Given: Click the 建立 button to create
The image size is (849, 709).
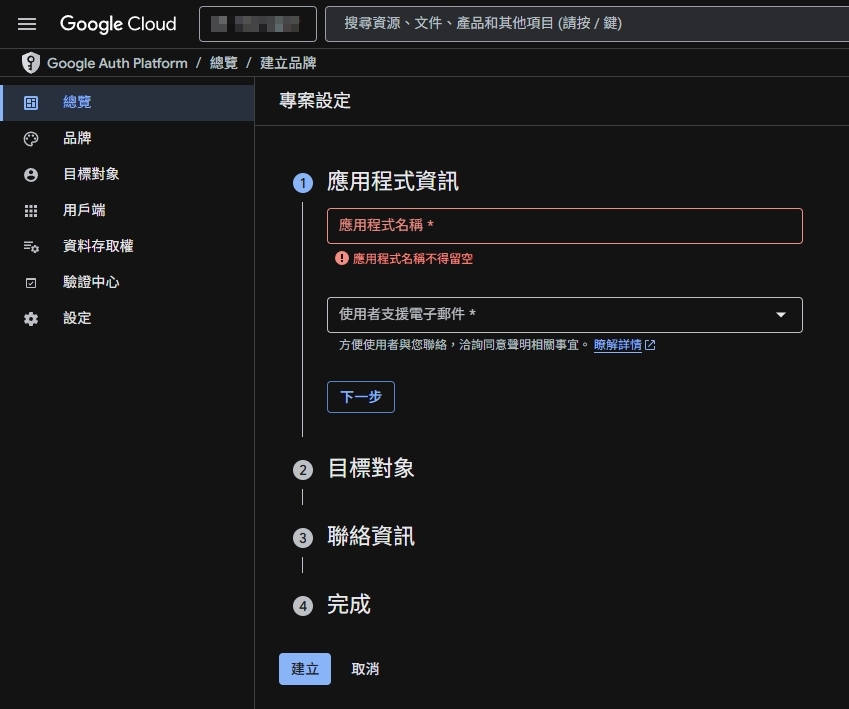Looking at the screenshot, I should 304,669.
